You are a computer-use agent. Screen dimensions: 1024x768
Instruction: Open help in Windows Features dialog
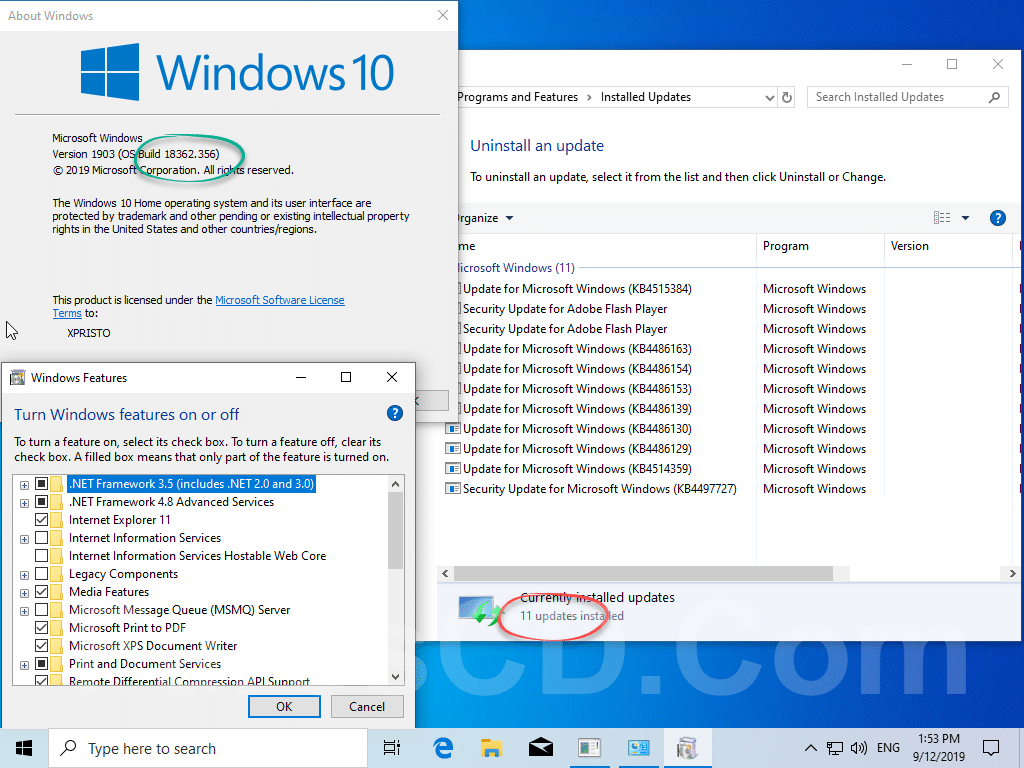tap(394, 413)
